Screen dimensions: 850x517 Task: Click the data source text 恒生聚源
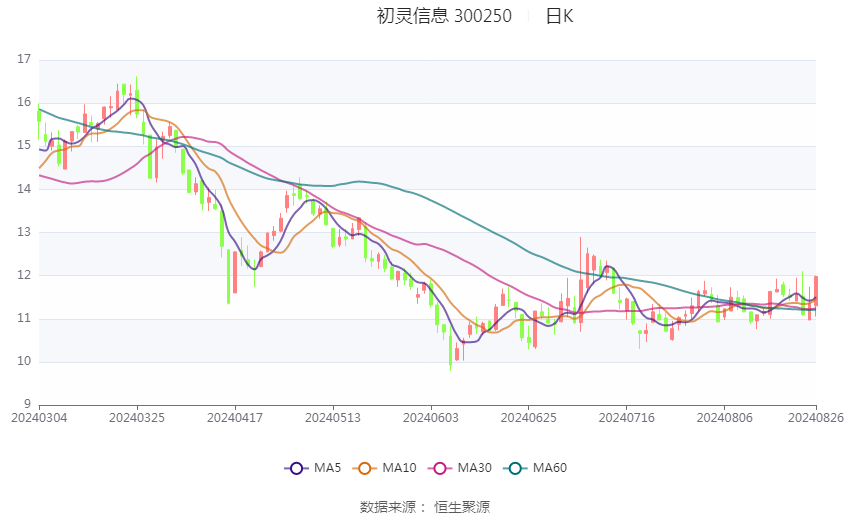462,507
